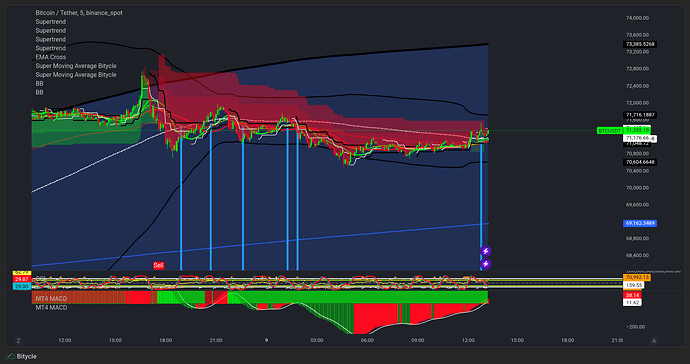690x364 pixels.
Task: Click the Bitcoin / Tether chart title legend
Action: 79,13
